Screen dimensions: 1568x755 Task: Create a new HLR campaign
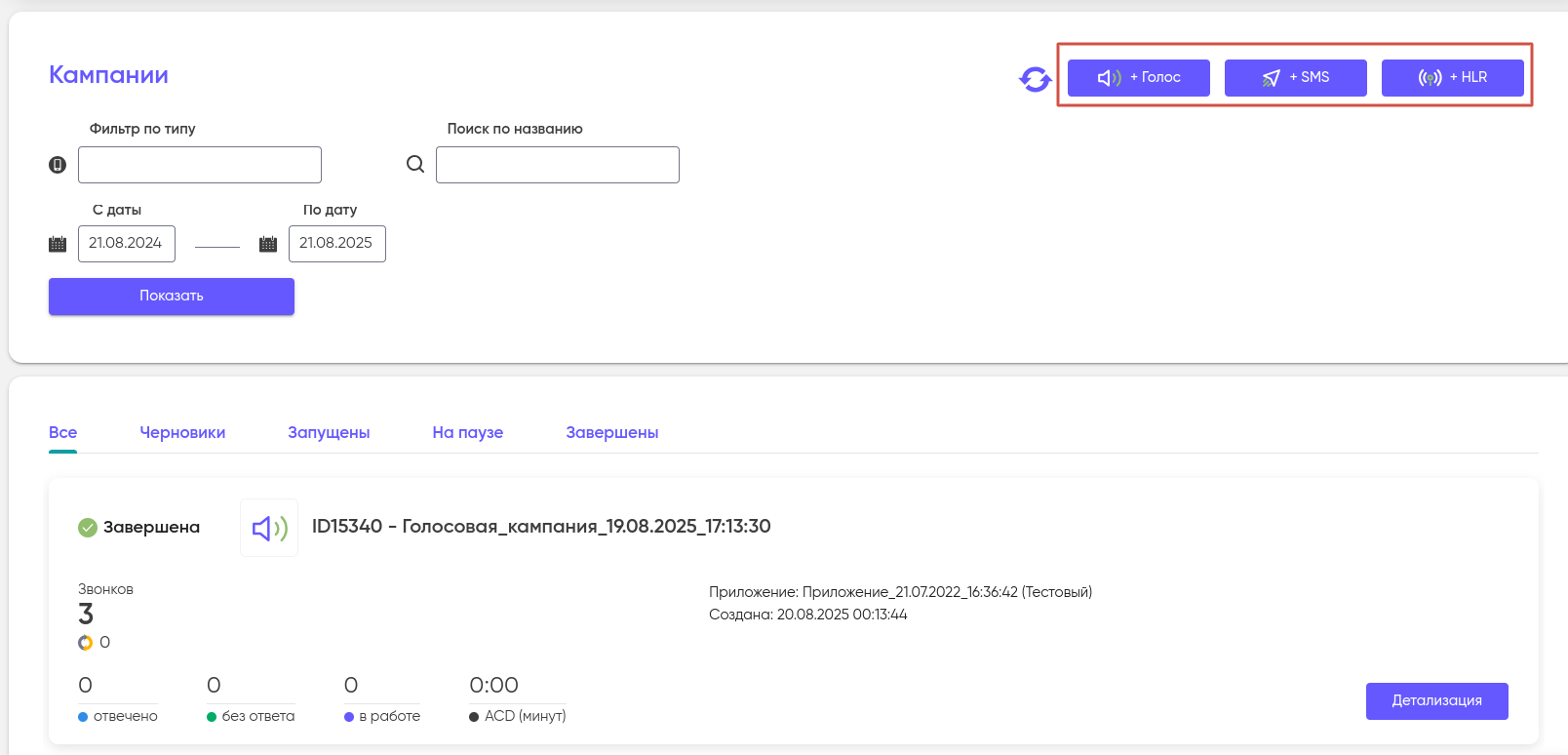pos(1452,78)
